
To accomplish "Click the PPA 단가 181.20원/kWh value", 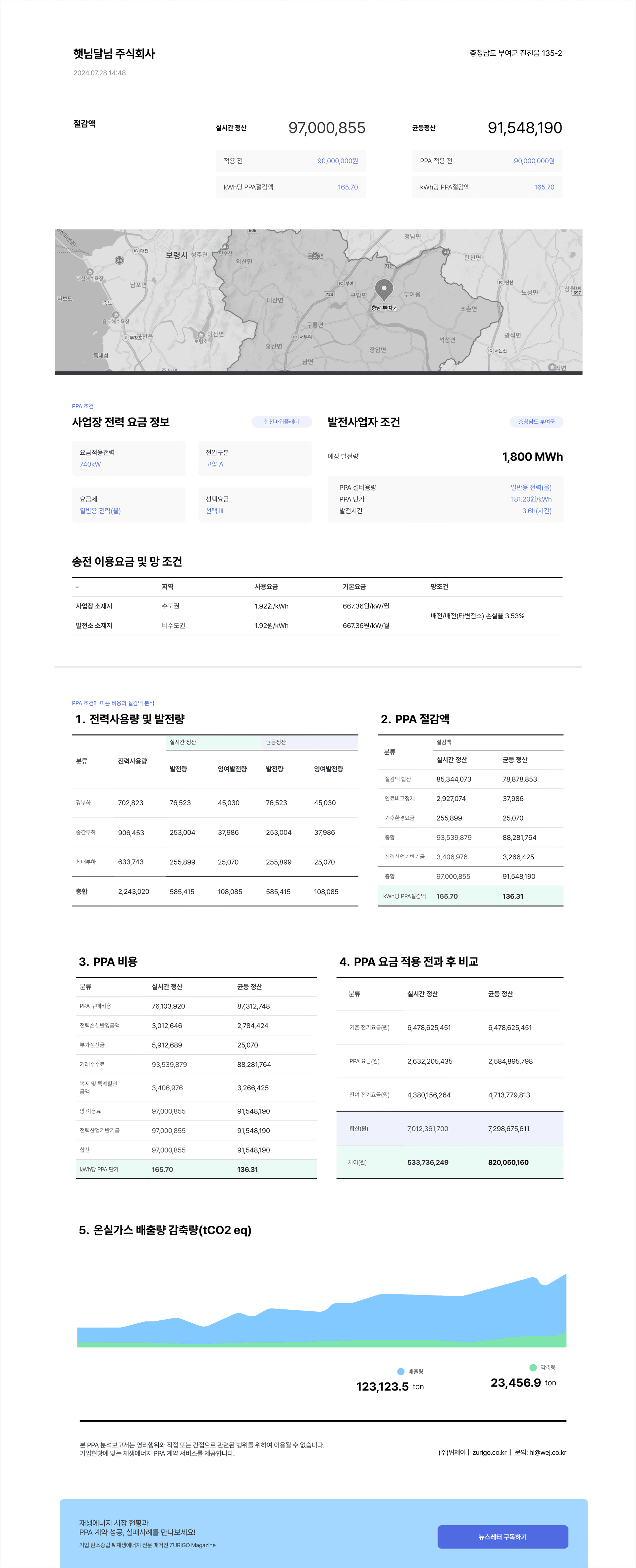I will pyautogui.click(x=531, y=499).
